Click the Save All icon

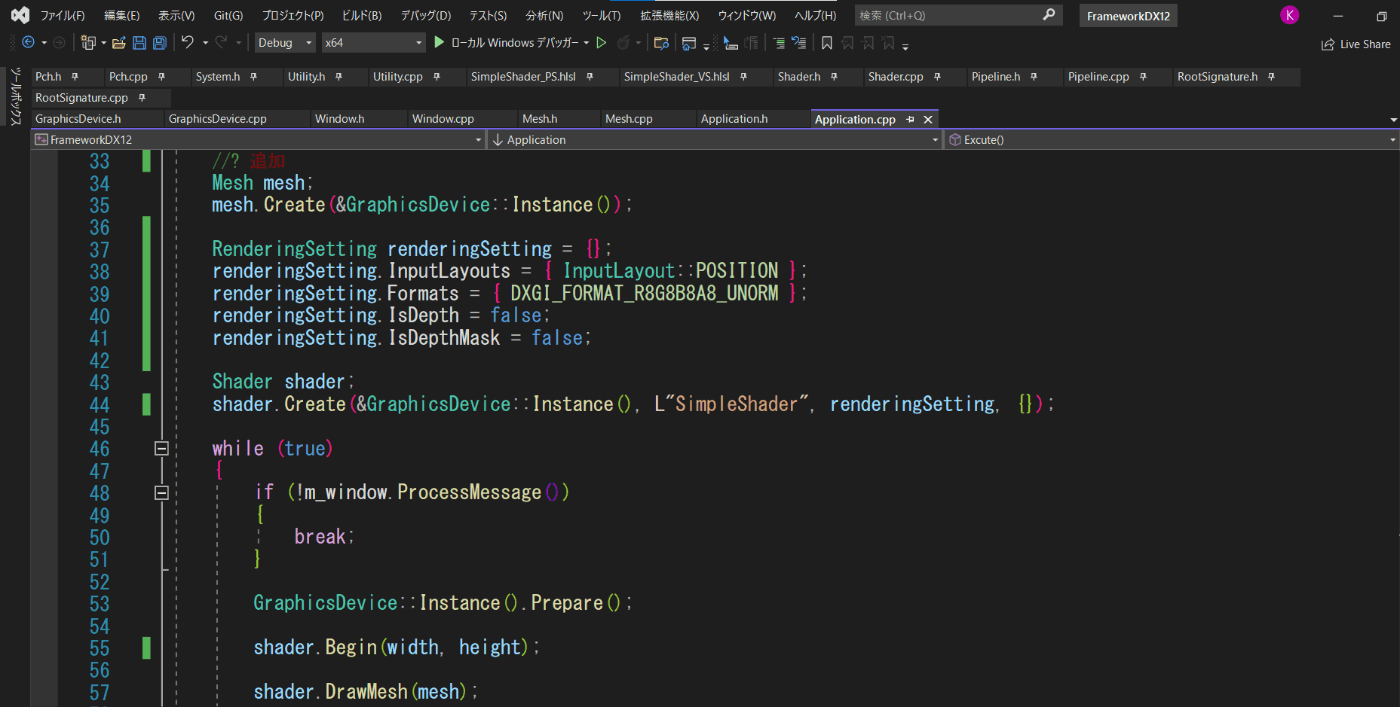160,42
